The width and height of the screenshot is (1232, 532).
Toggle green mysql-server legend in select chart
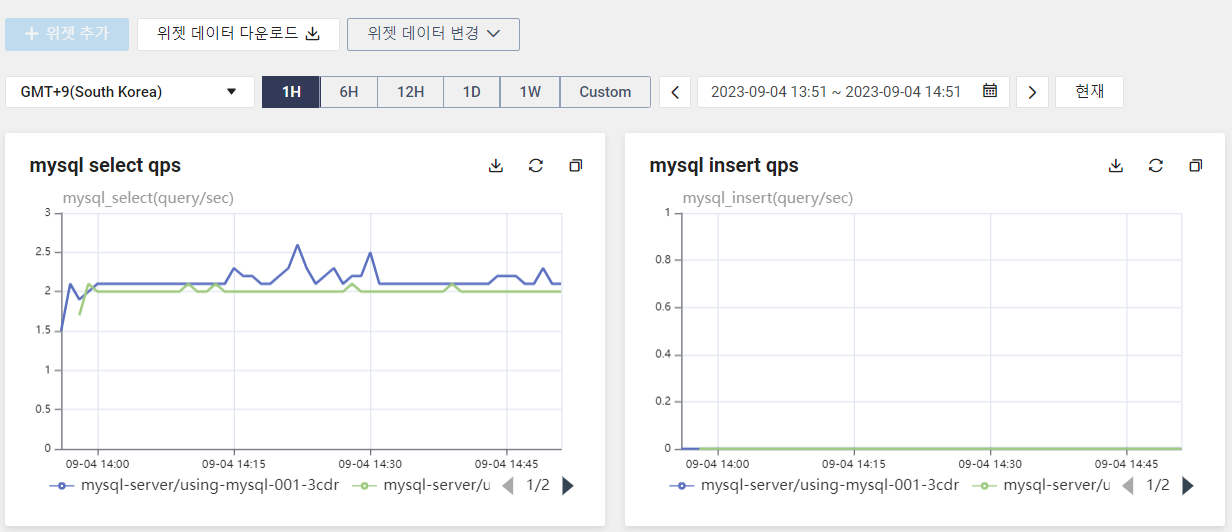(x=422, y=486)
